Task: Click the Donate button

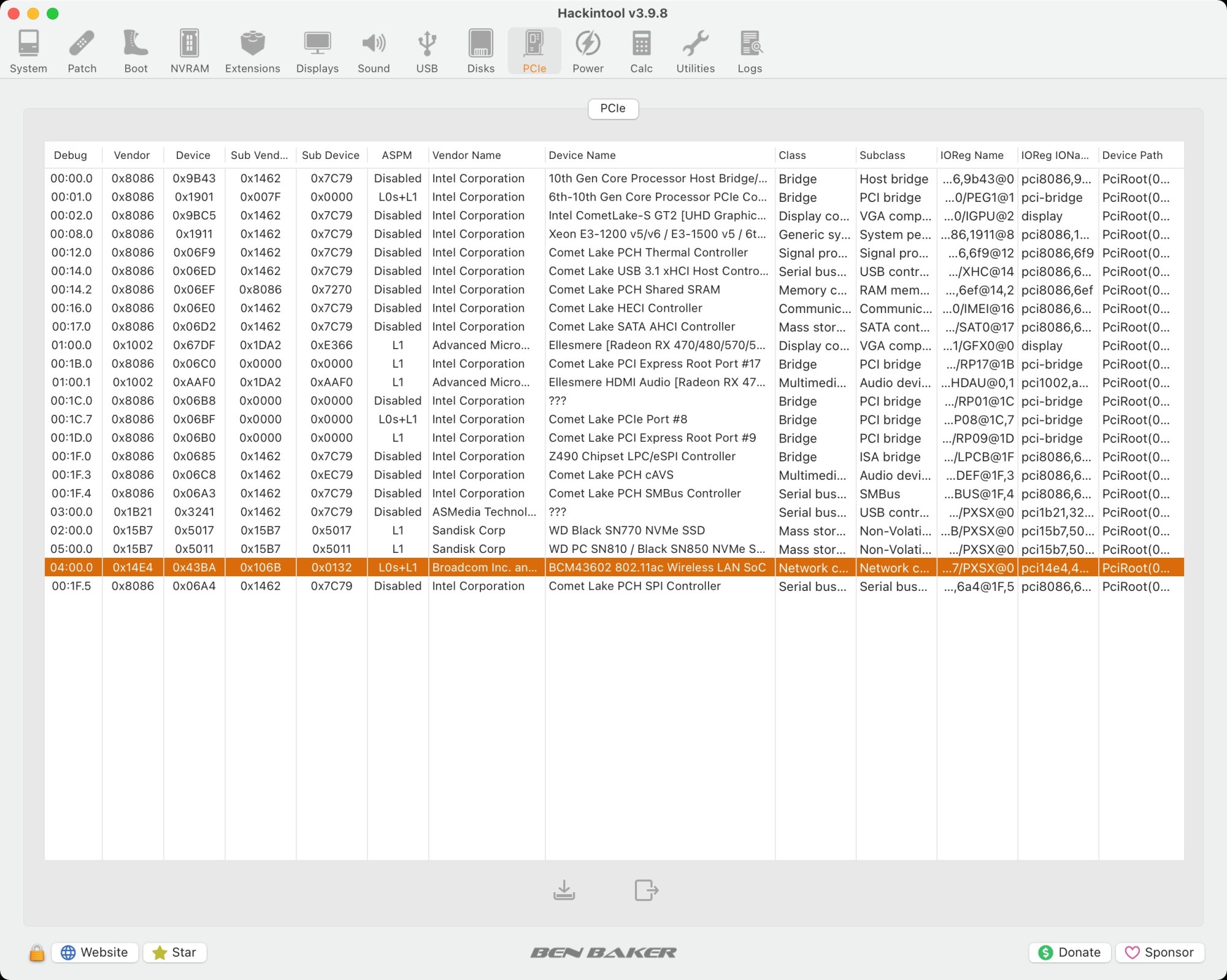Action: tap(1069, 952)
